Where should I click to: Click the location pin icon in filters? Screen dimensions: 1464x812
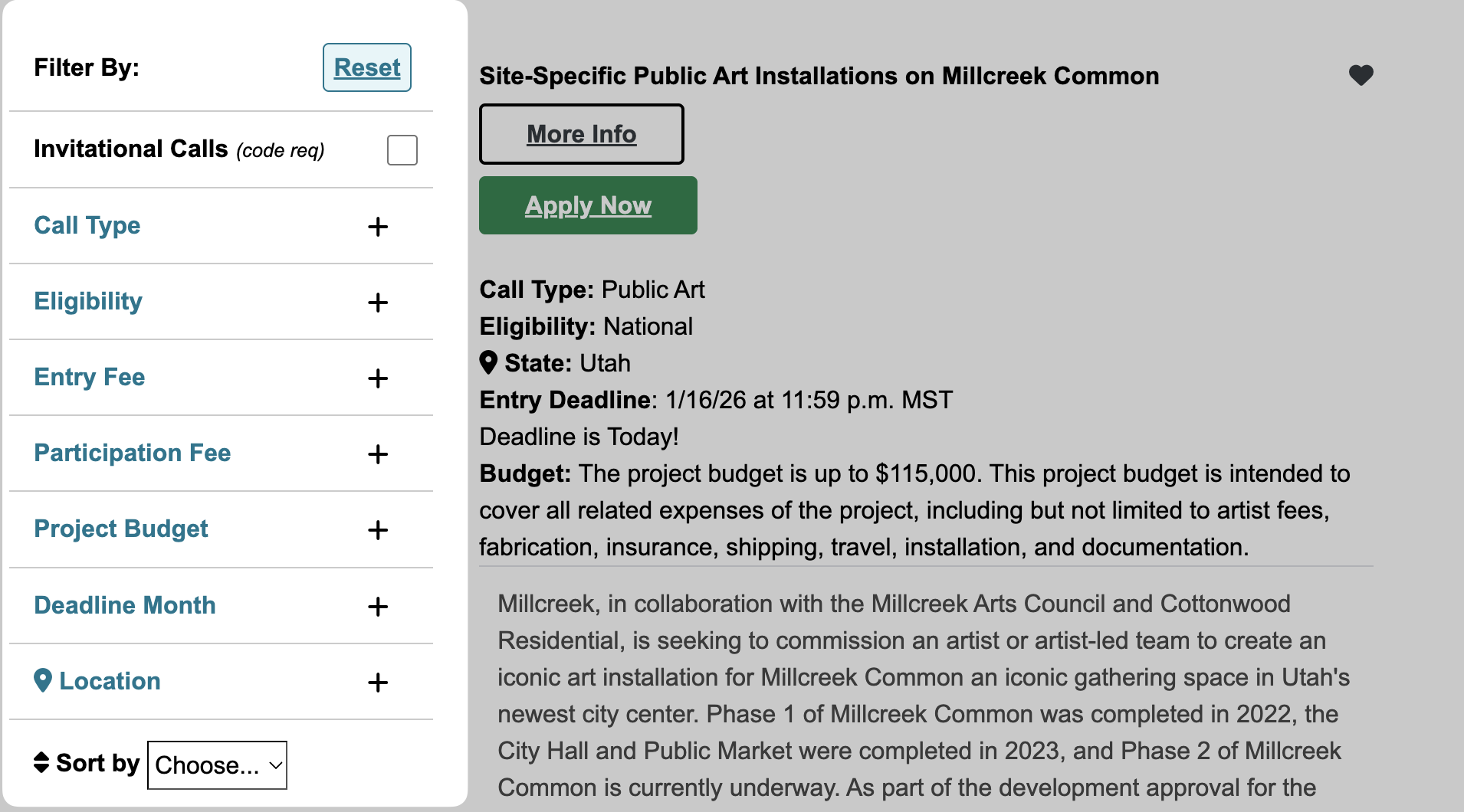click(x=43, y=680)
